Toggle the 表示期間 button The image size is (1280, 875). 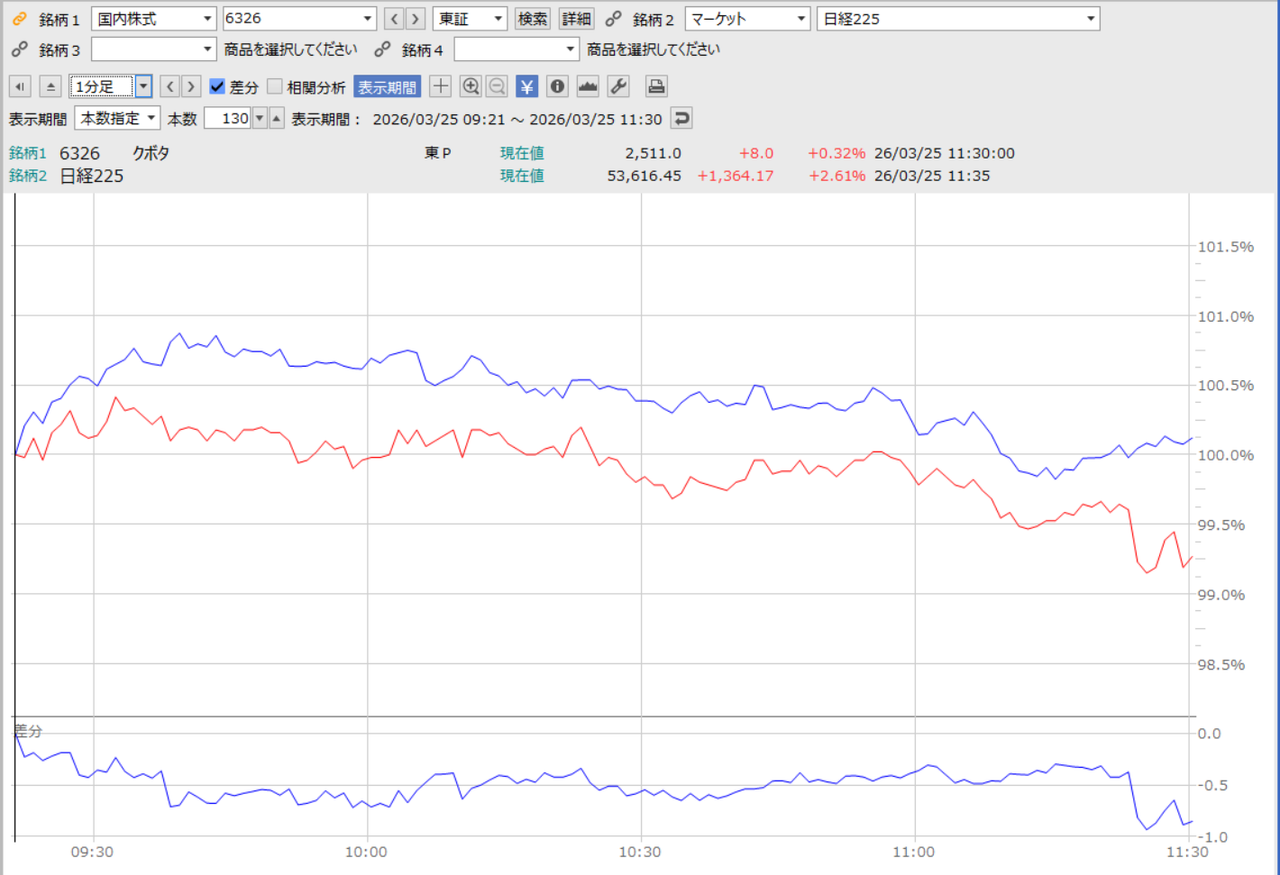[387, 87]
